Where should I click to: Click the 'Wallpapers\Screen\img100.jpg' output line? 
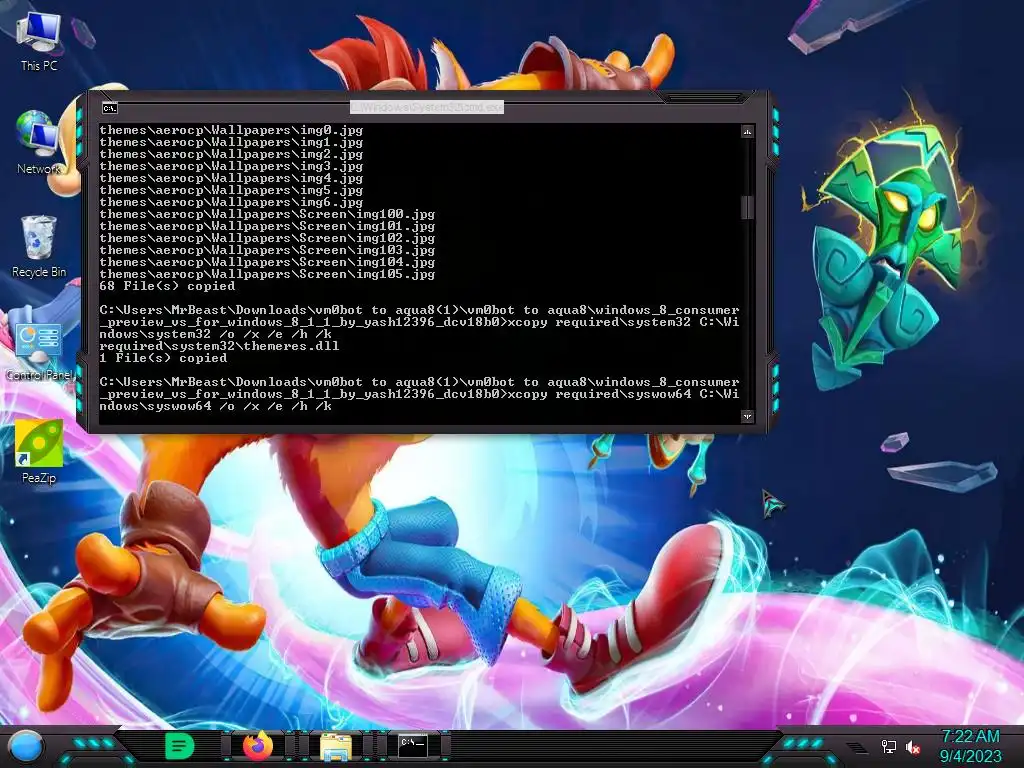[x=267, y=214]
